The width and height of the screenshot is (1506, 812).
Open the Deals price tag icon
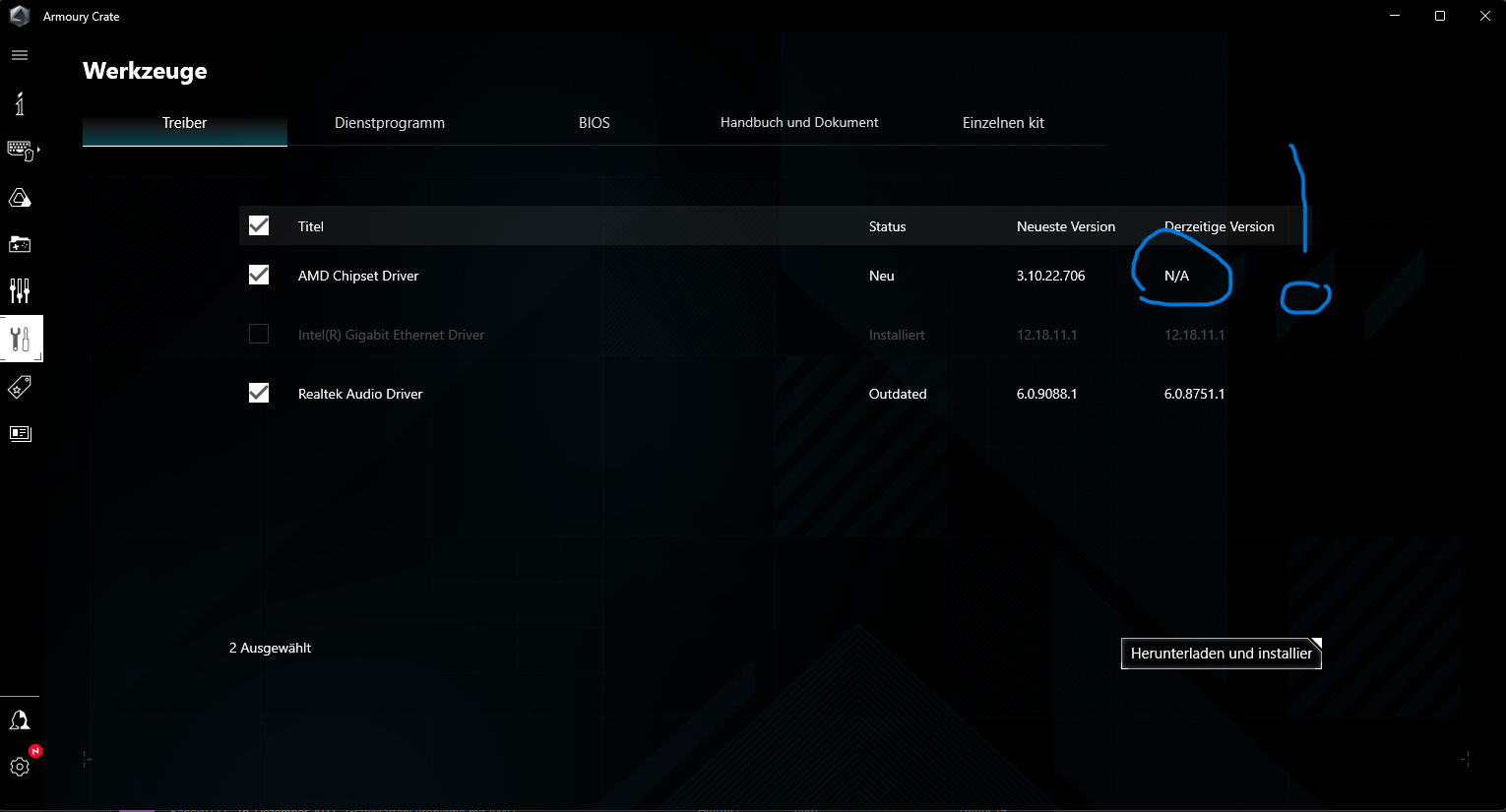(x=20, y=387)
